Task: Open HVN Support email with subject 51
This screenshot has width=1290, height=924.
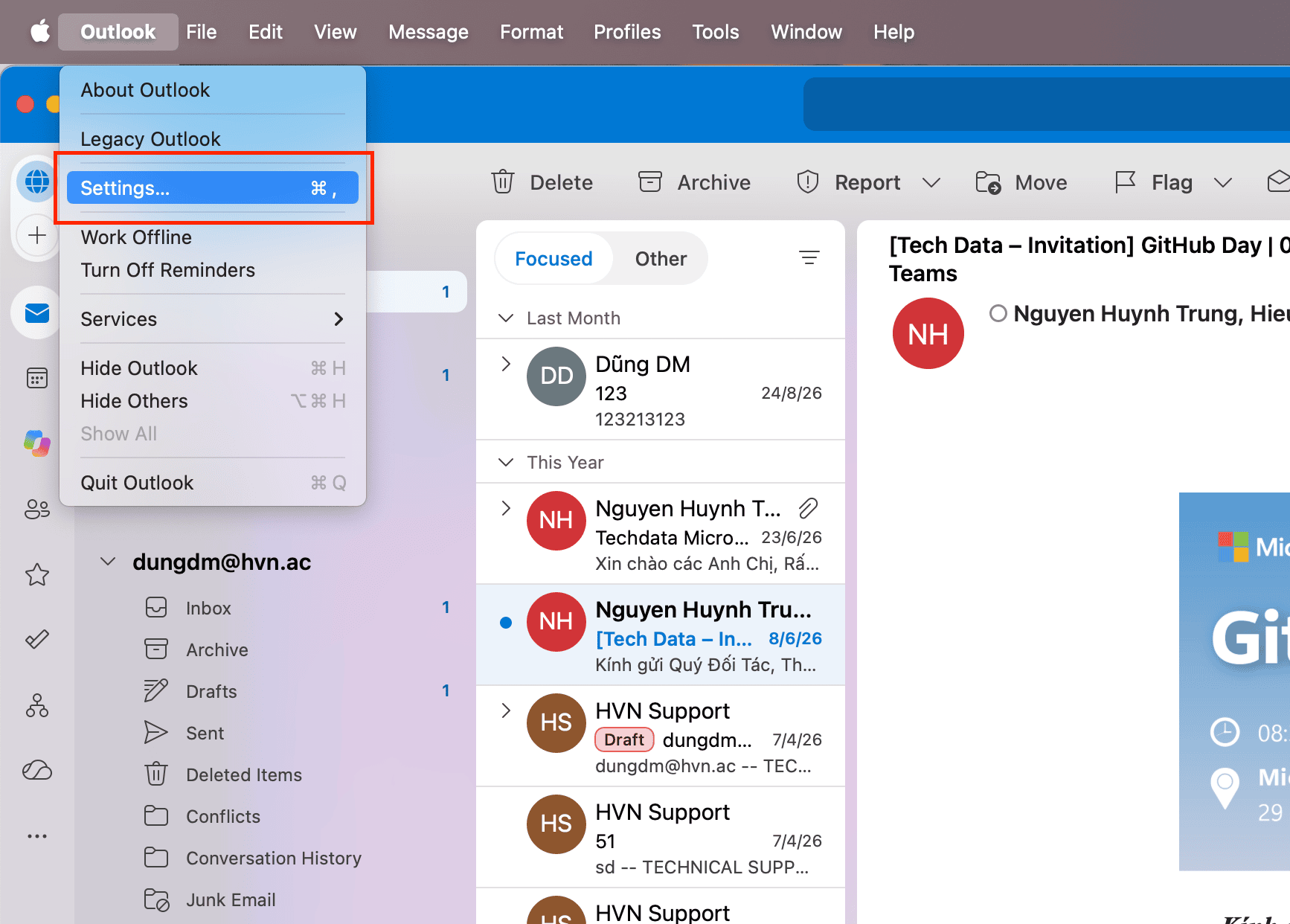Action: [x=661, y=838]
